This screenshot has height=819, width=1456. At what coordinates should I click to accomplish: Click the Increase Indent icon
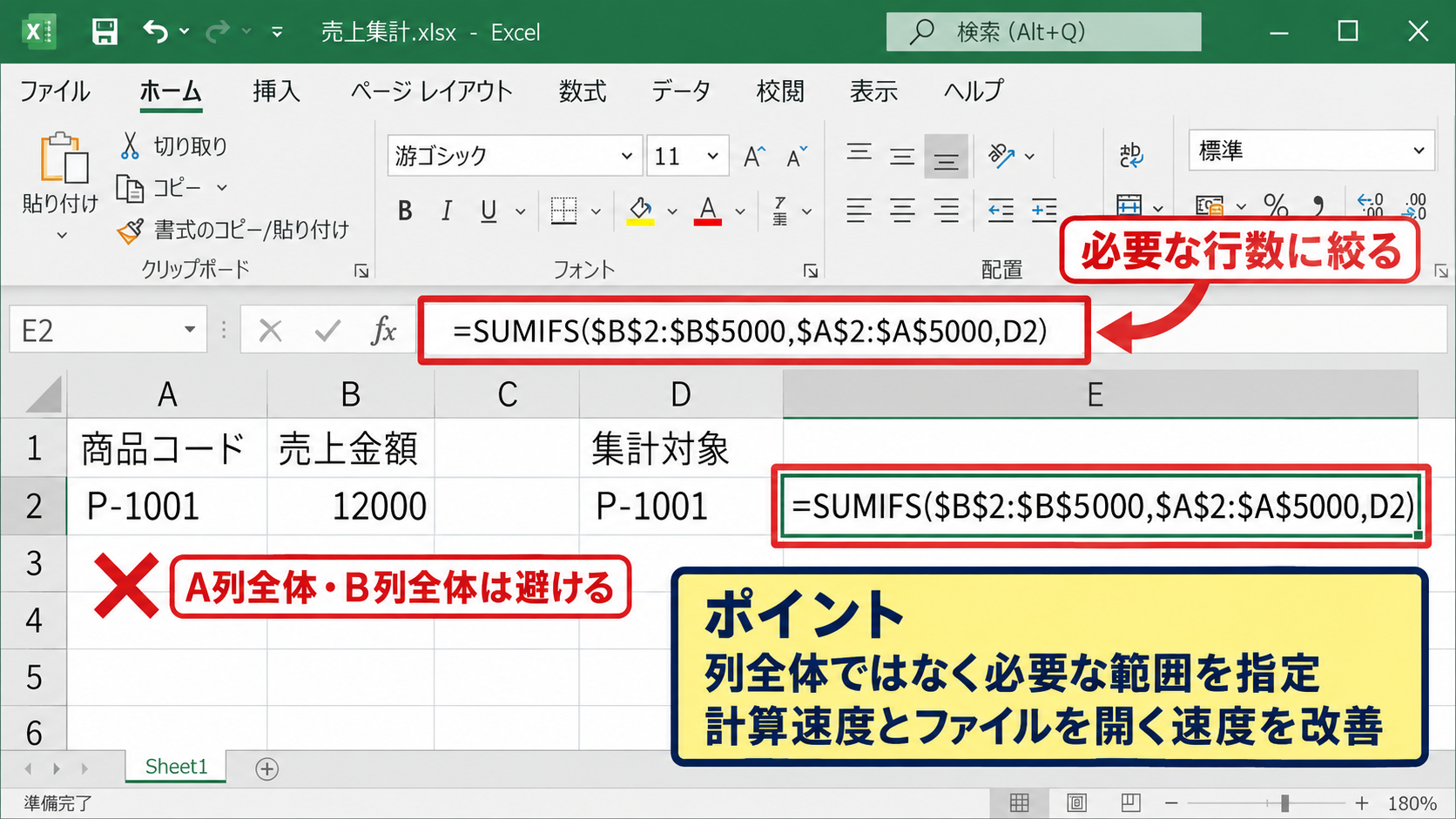pos(1043,210)
